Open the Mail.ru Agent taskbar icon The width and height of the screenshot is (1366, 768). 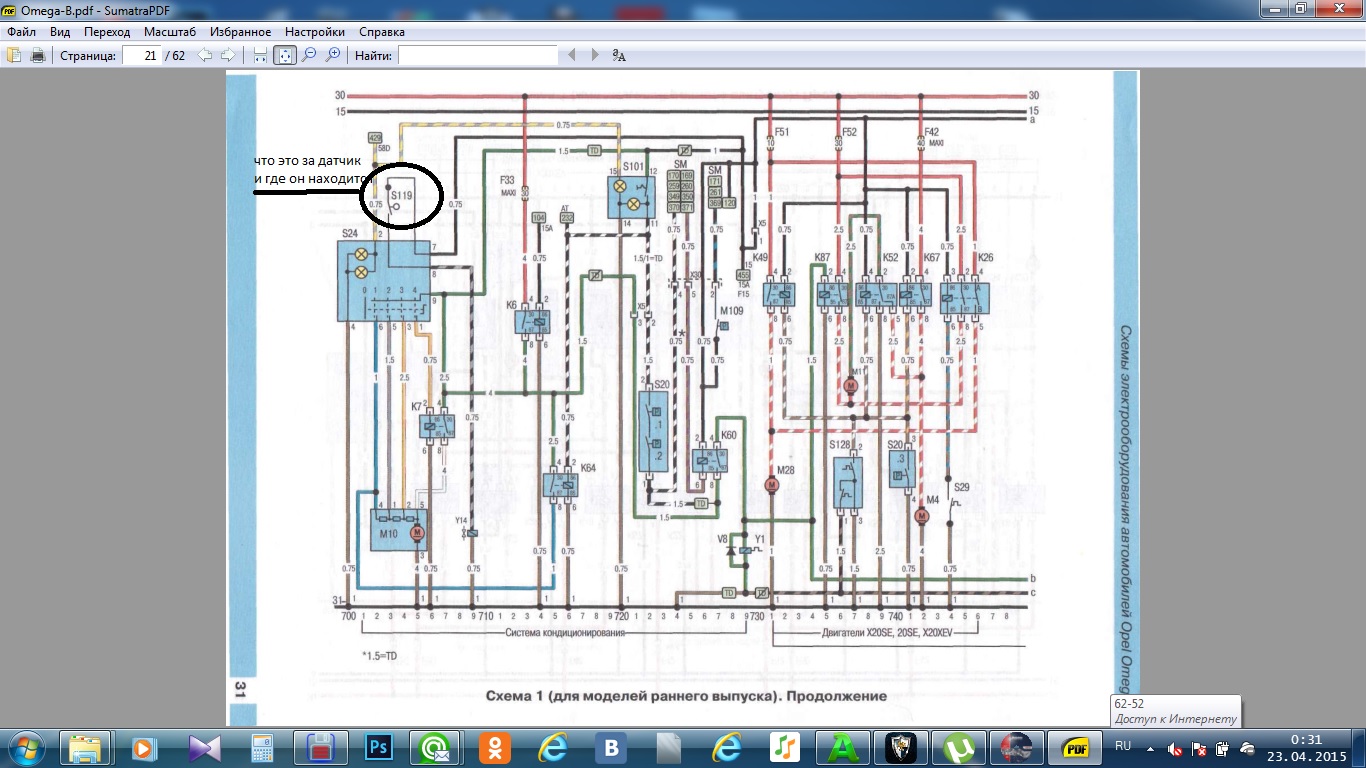click(x=436, y=747)
